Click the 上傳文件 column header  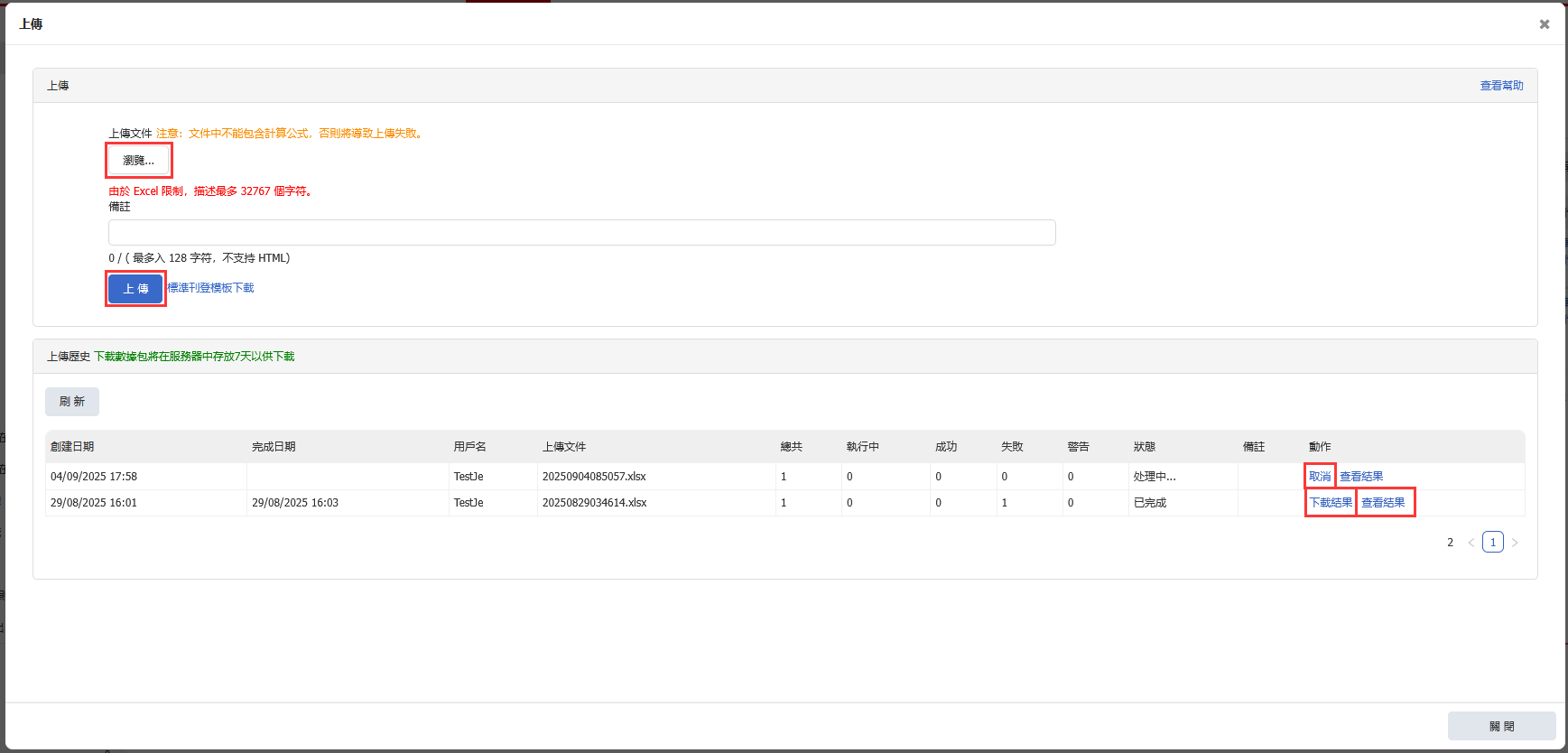click(x=564, y=447)
